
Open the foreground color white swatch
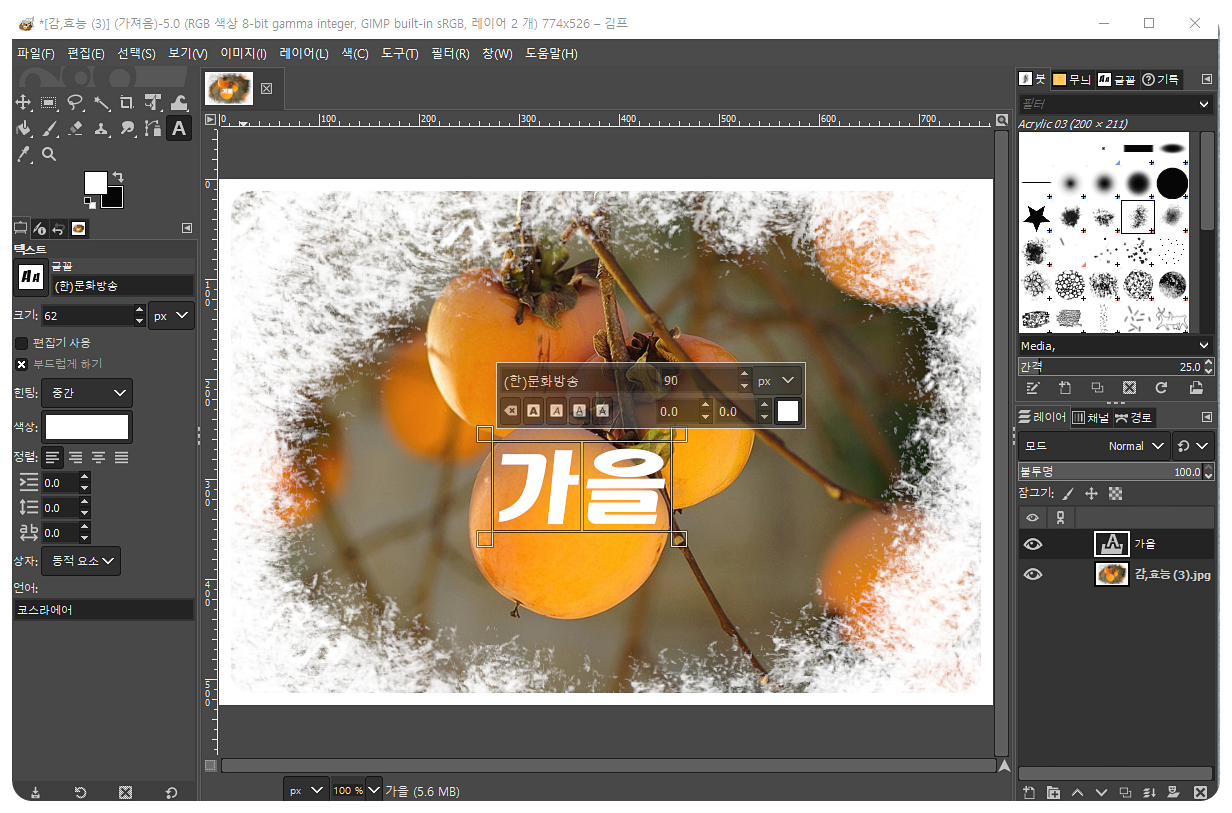click(x=95, y=182)
